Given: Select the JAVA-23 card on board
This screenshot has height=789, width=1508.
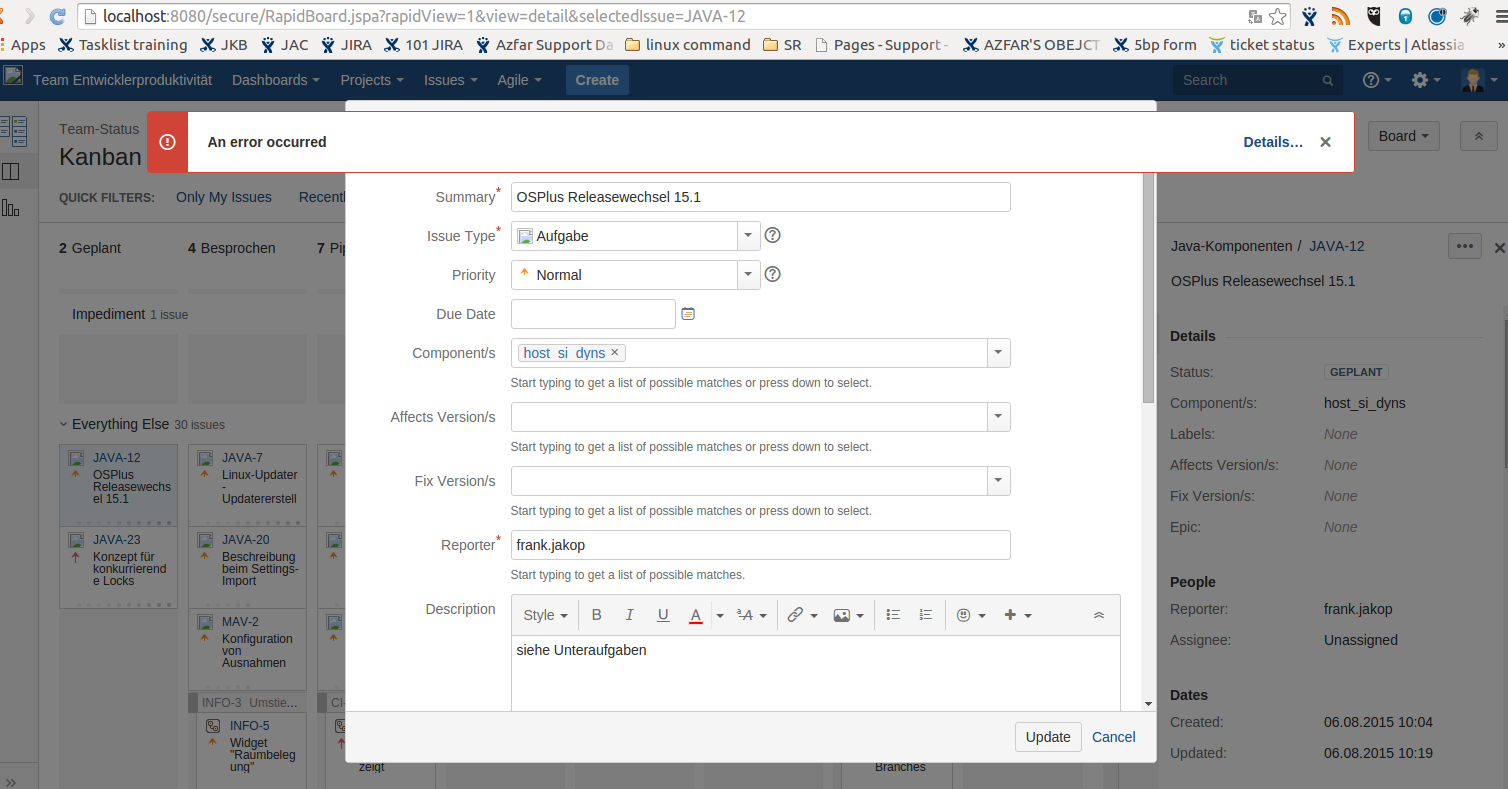Looking at the screenshot, I should pyautogui.click(x=119, y=567).
